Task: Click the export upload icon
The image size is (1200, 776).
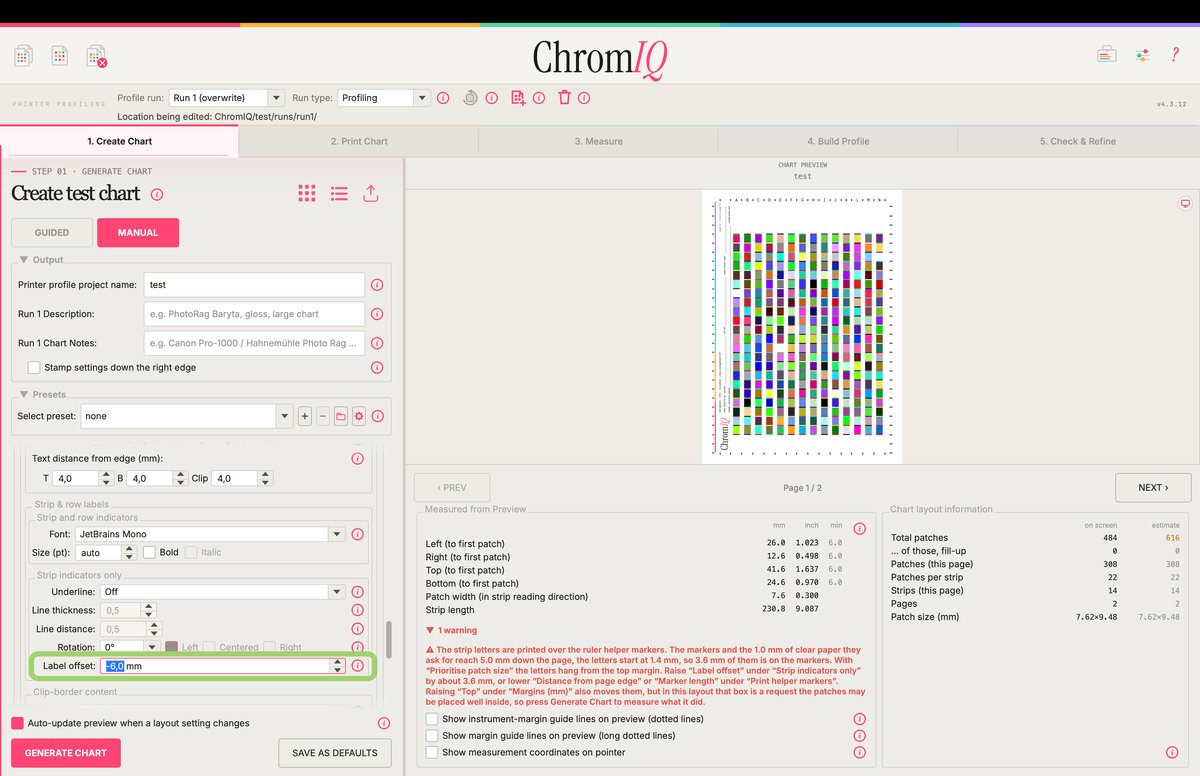Action: pyautogui.click(x=371, y=194)
